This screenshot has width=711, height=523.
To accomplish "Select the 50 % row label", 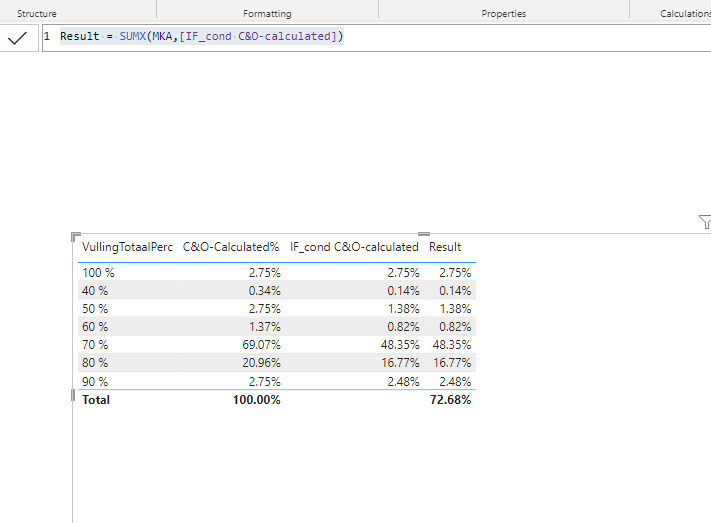I will [x=95, y=309].
